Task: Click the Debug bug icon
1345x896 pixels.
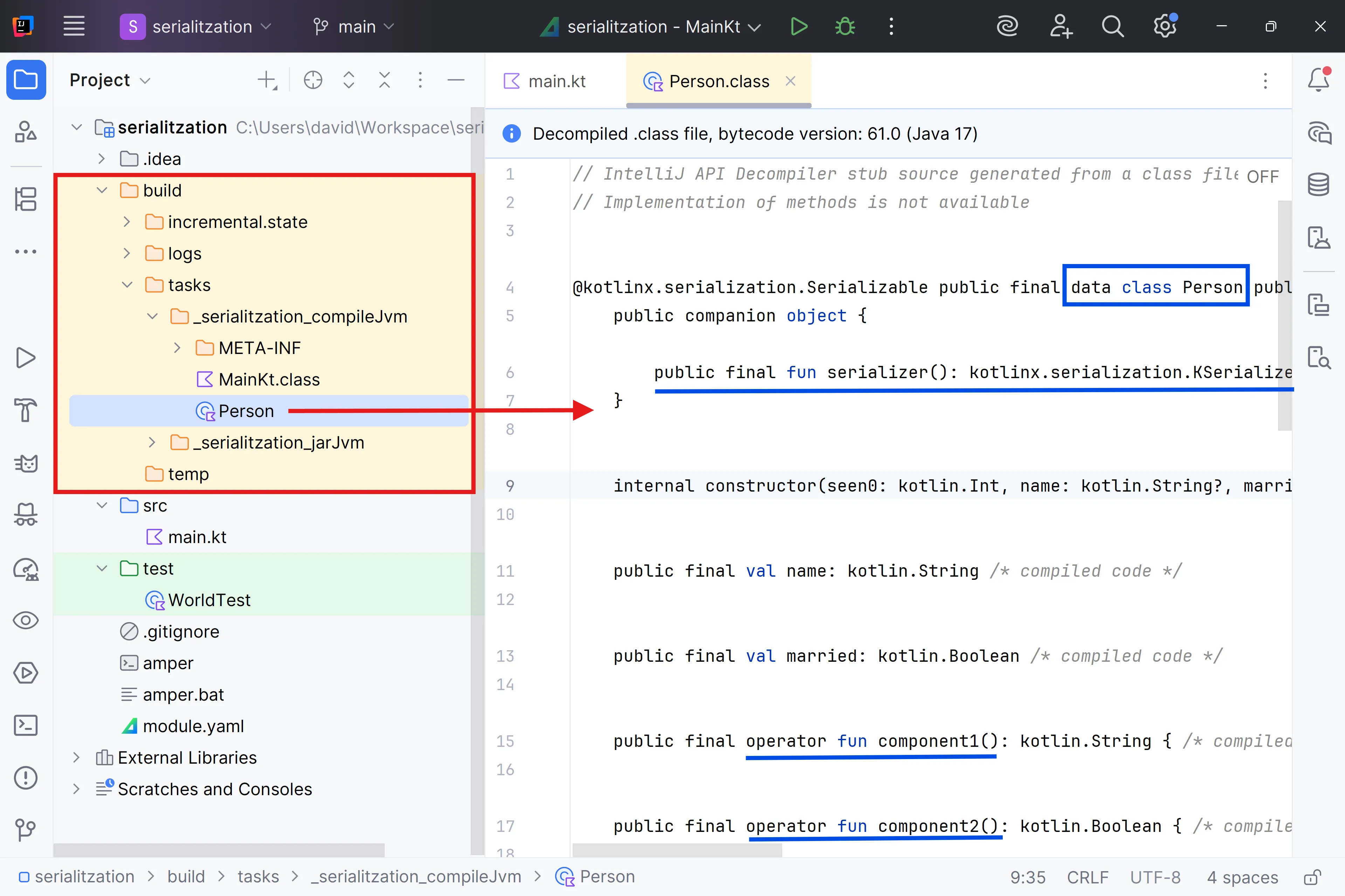Action: tap(844, 26)
